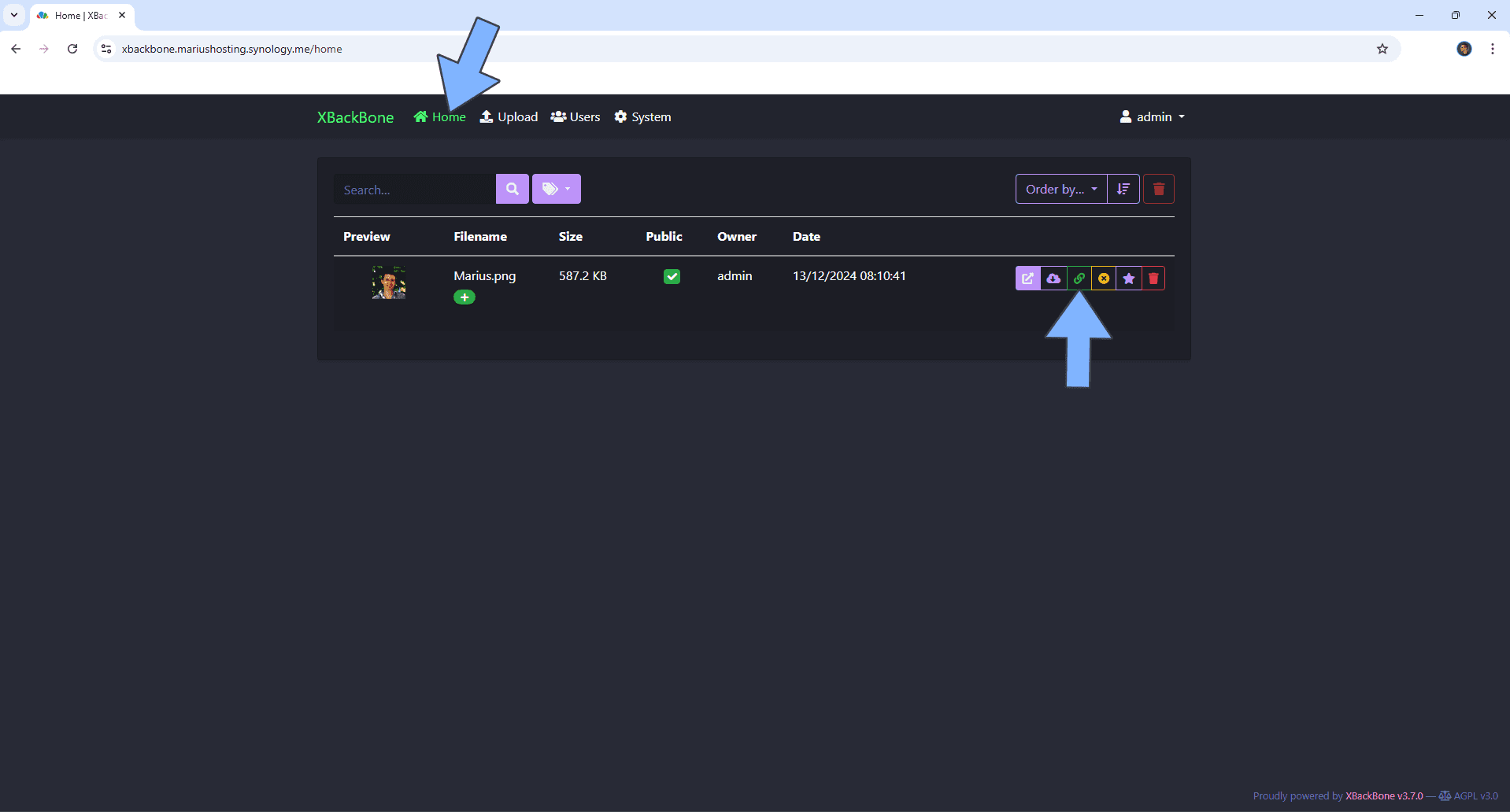This screenshot has width=1510, height=812.
Task: Click the purple search magnifier button
Action: (x=513, y=189)
